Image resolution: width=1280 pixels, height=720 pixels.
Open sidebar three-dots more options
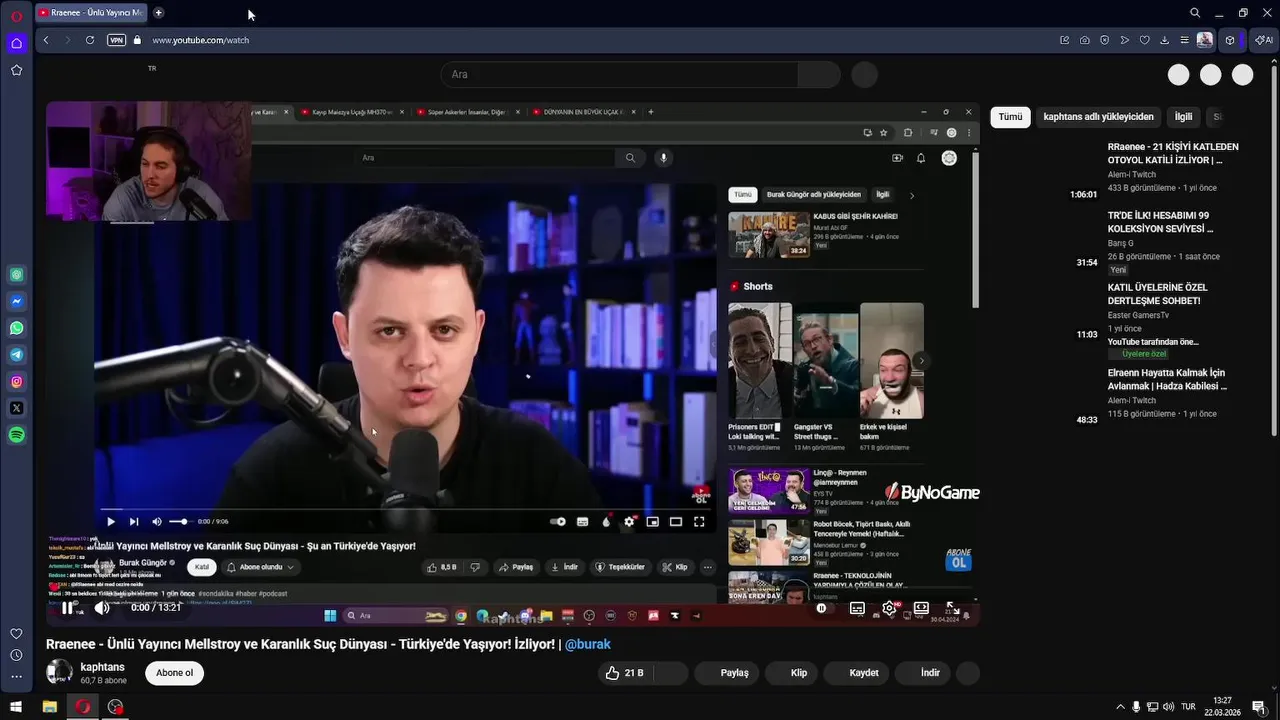(16, 677)
